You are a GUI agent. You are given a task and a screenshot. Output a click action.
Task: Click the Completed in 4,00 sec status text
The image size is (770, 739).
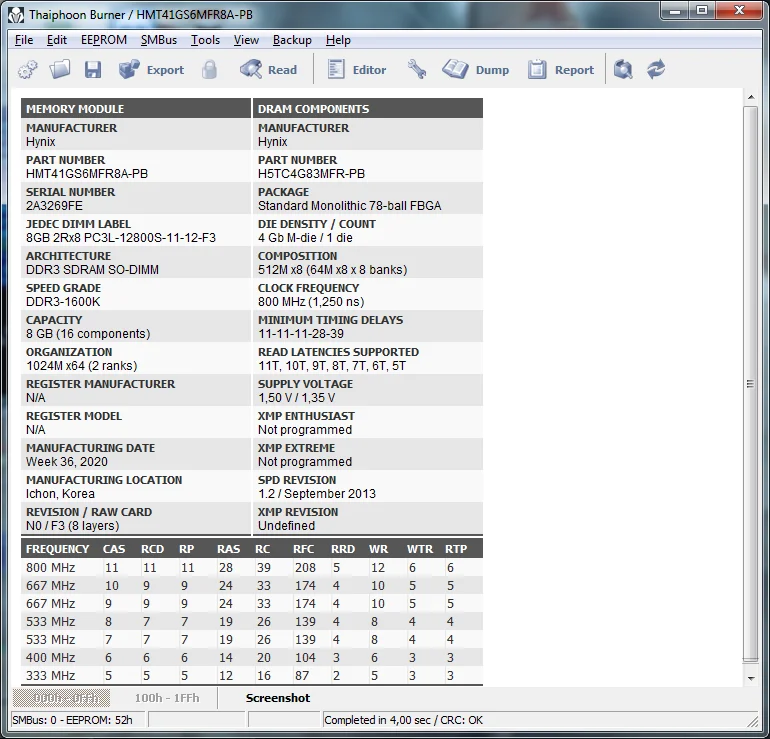[404, 720]
